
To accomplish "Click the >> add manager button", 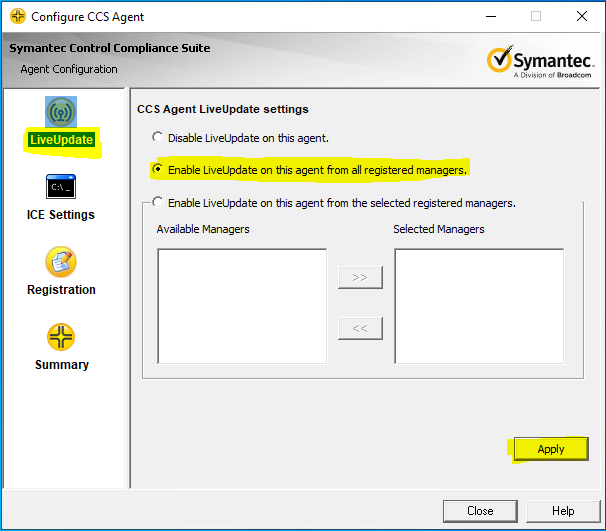I will point(360,277).
